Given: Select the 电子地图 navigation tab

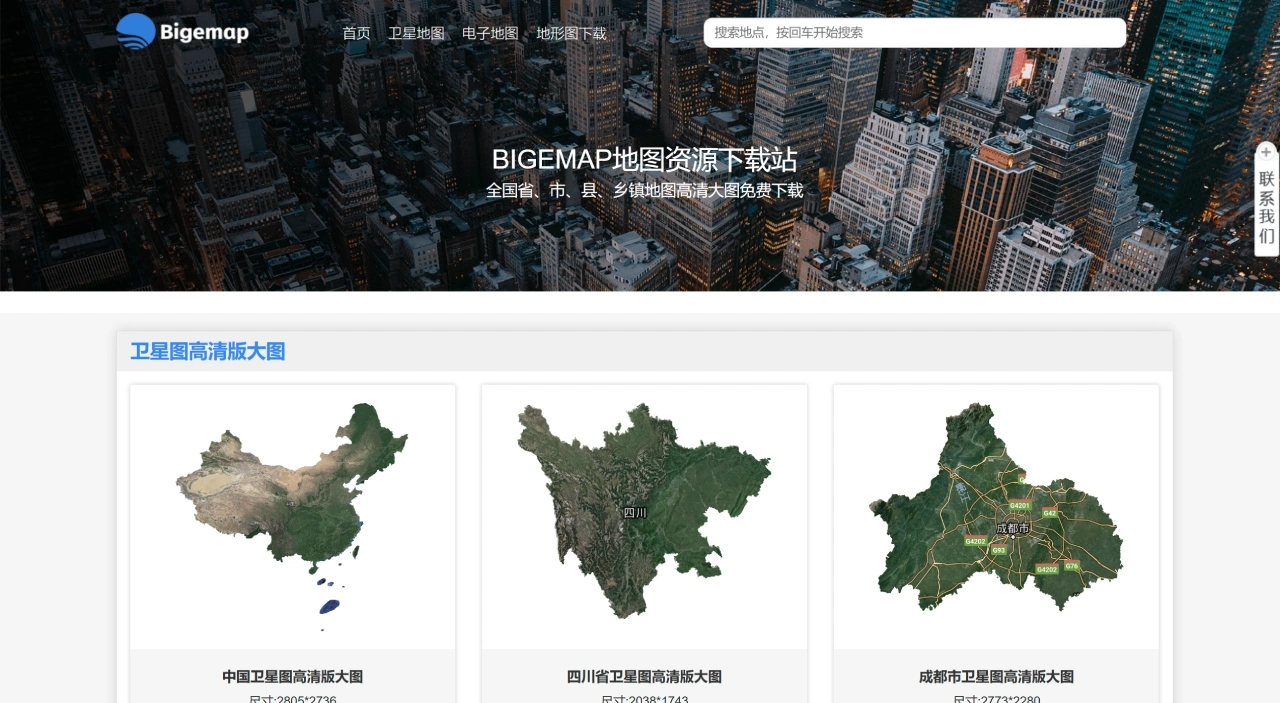Looking at the screenshot, I should point(489,32).
